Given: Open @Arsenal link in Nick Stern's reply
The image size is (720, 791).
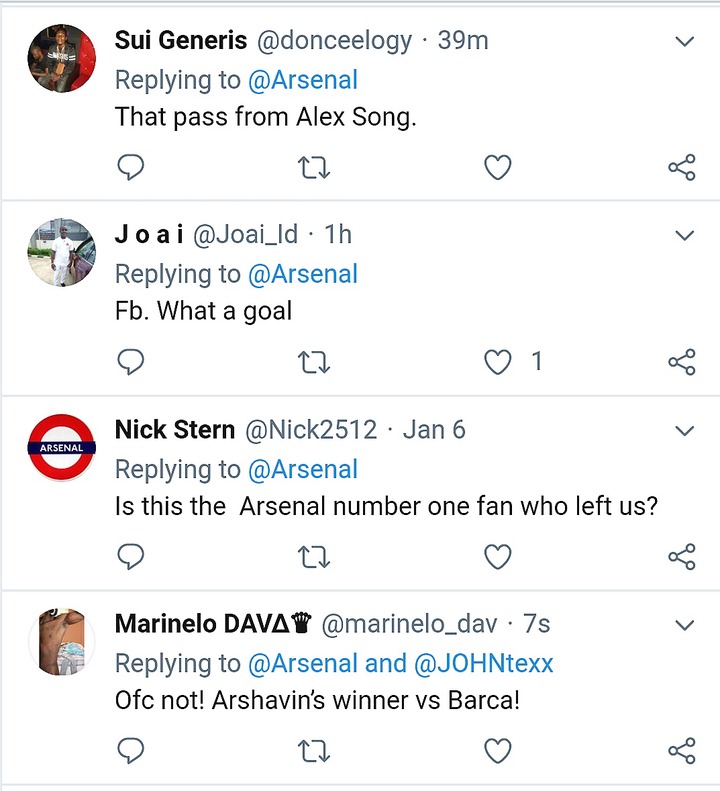Looking at the screenshot, I should (302, 469).
